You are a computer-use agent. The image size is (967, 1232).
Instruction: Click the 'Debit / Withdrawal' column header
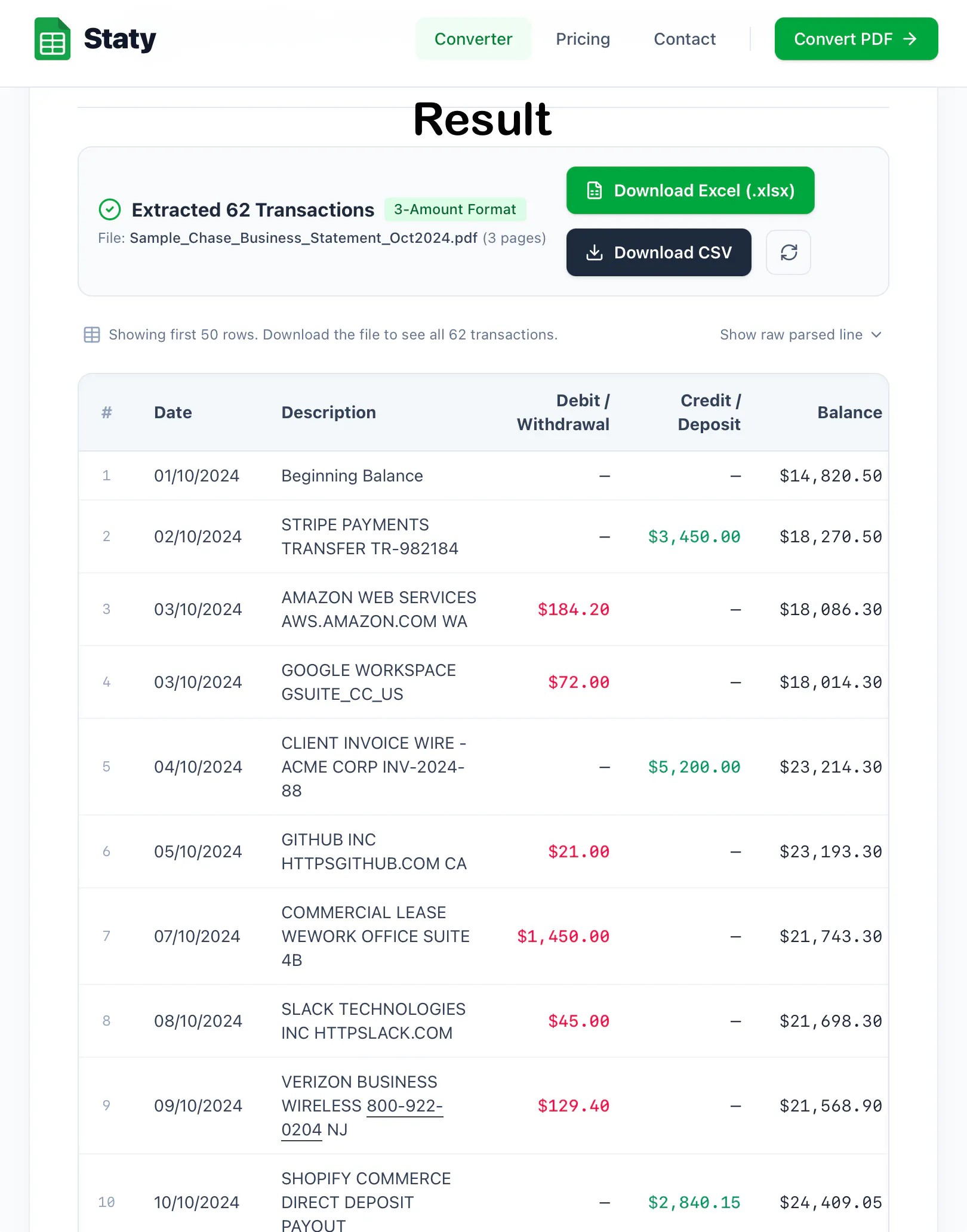[x=563, y=412]
